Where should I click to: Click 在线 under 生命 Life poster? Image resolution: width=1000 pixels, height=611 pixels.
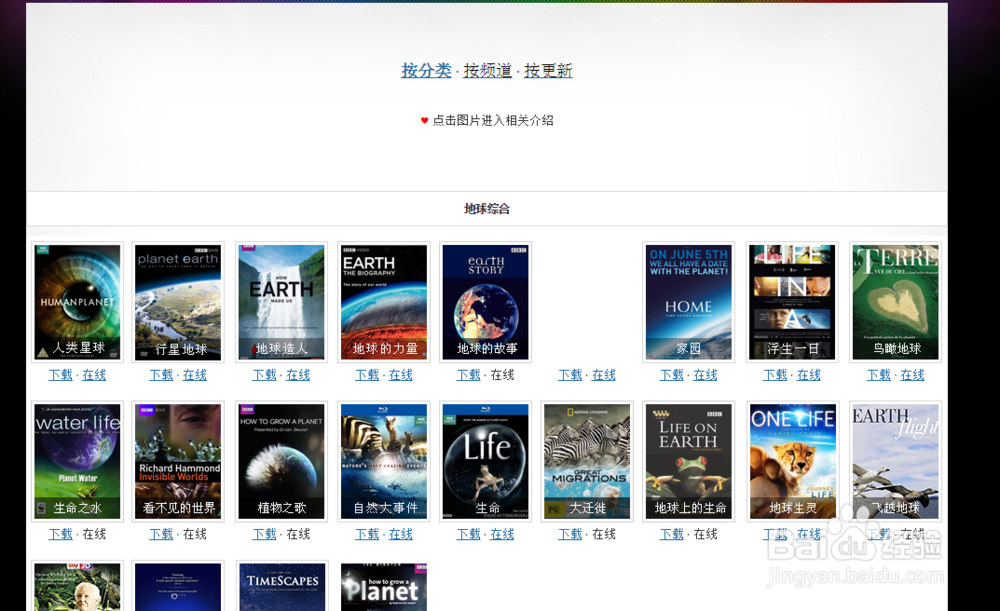[503, 534]
